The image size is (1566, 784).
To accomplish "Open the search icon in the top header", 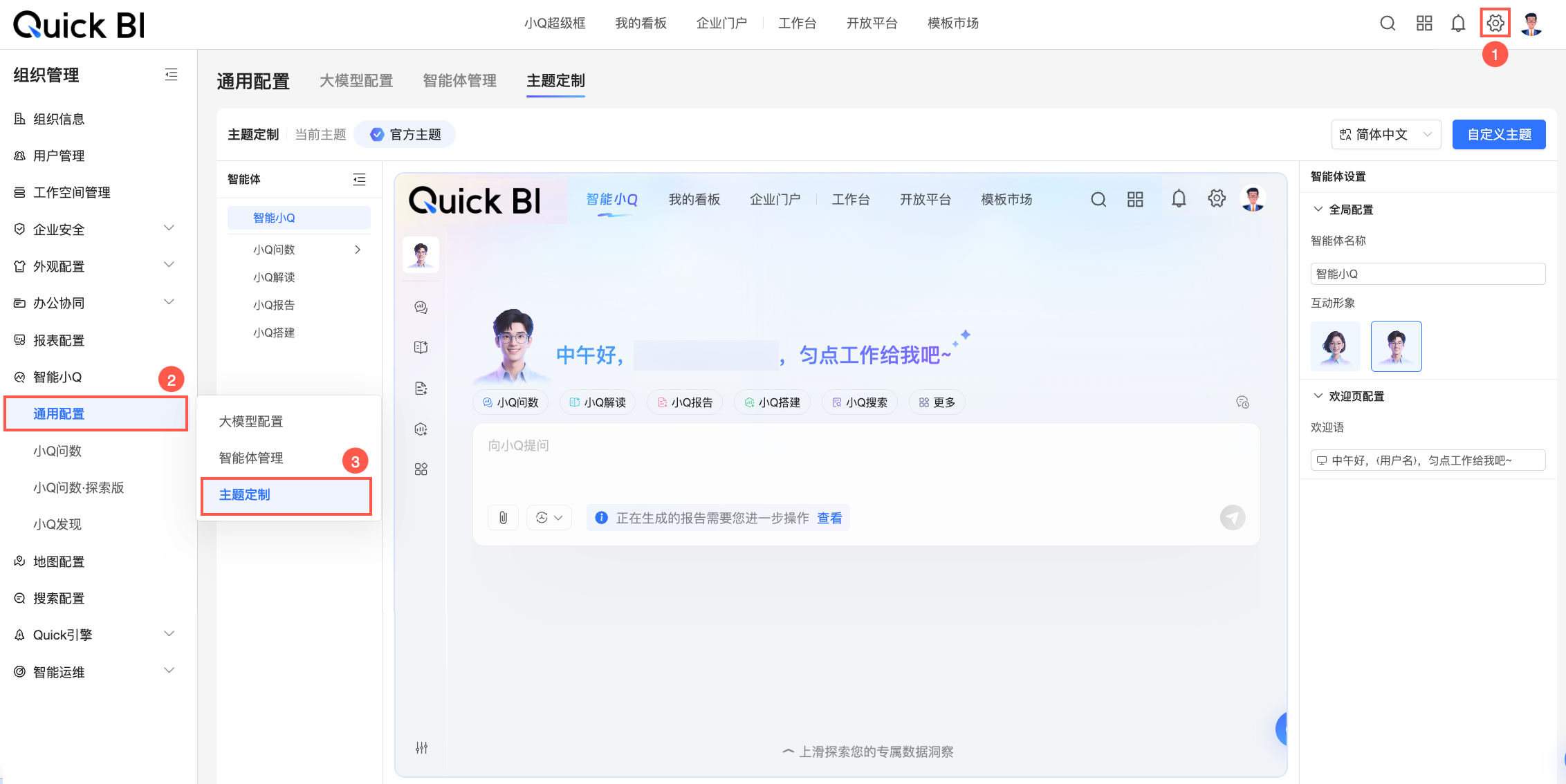I will coord(1388,24).
